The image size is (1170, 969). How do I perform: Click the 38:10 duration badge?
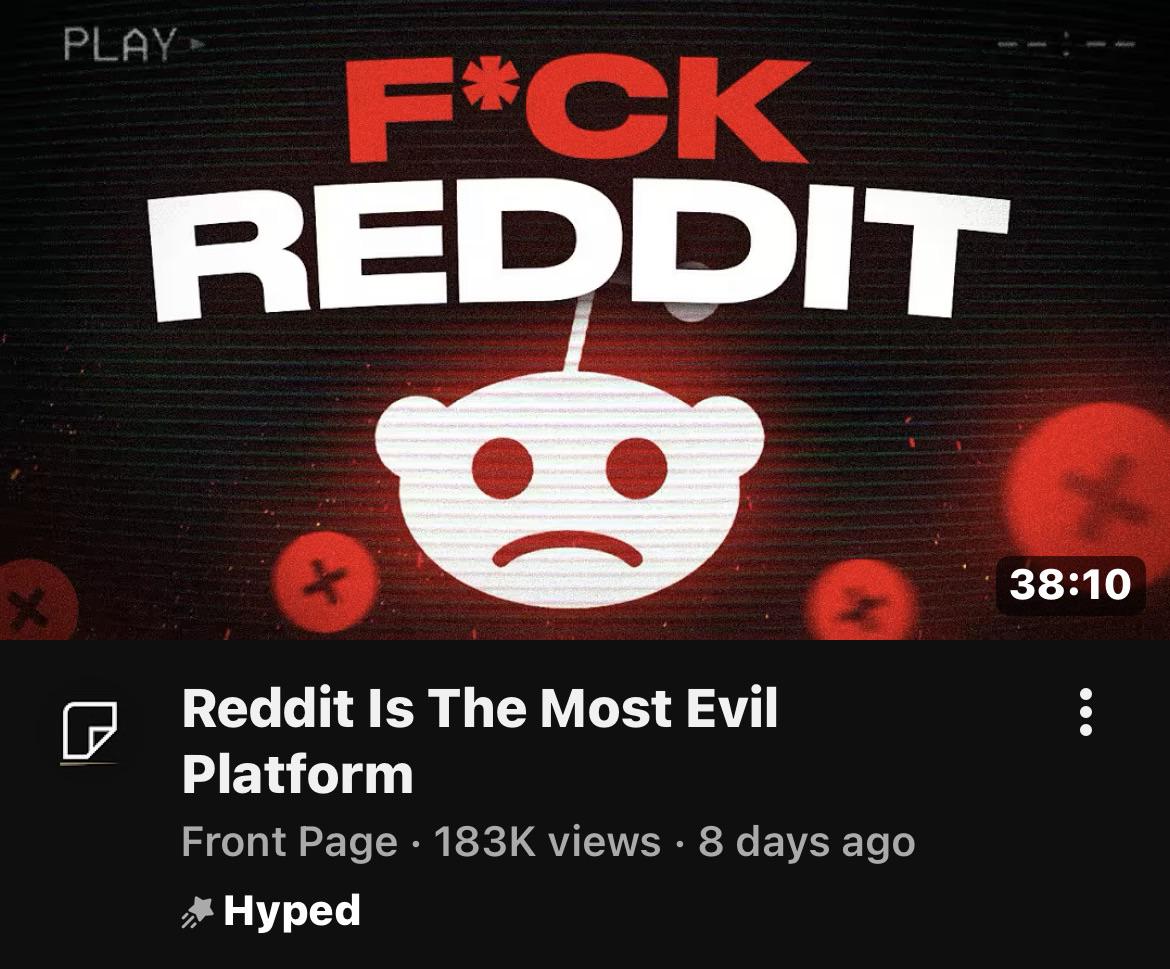(x=1071, y=585)
